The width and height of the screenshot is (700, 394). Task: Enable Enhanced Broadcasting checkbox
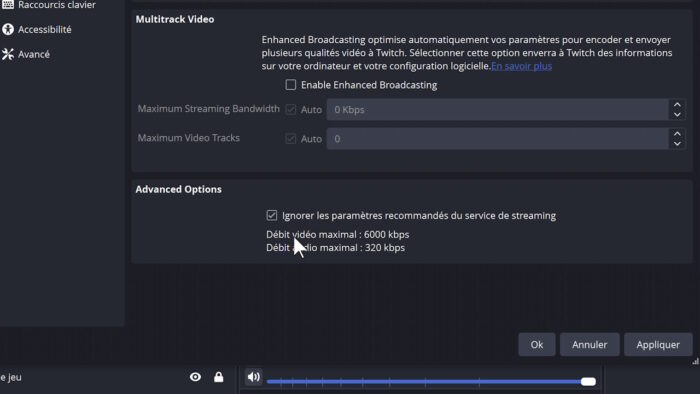click(291, 85)
